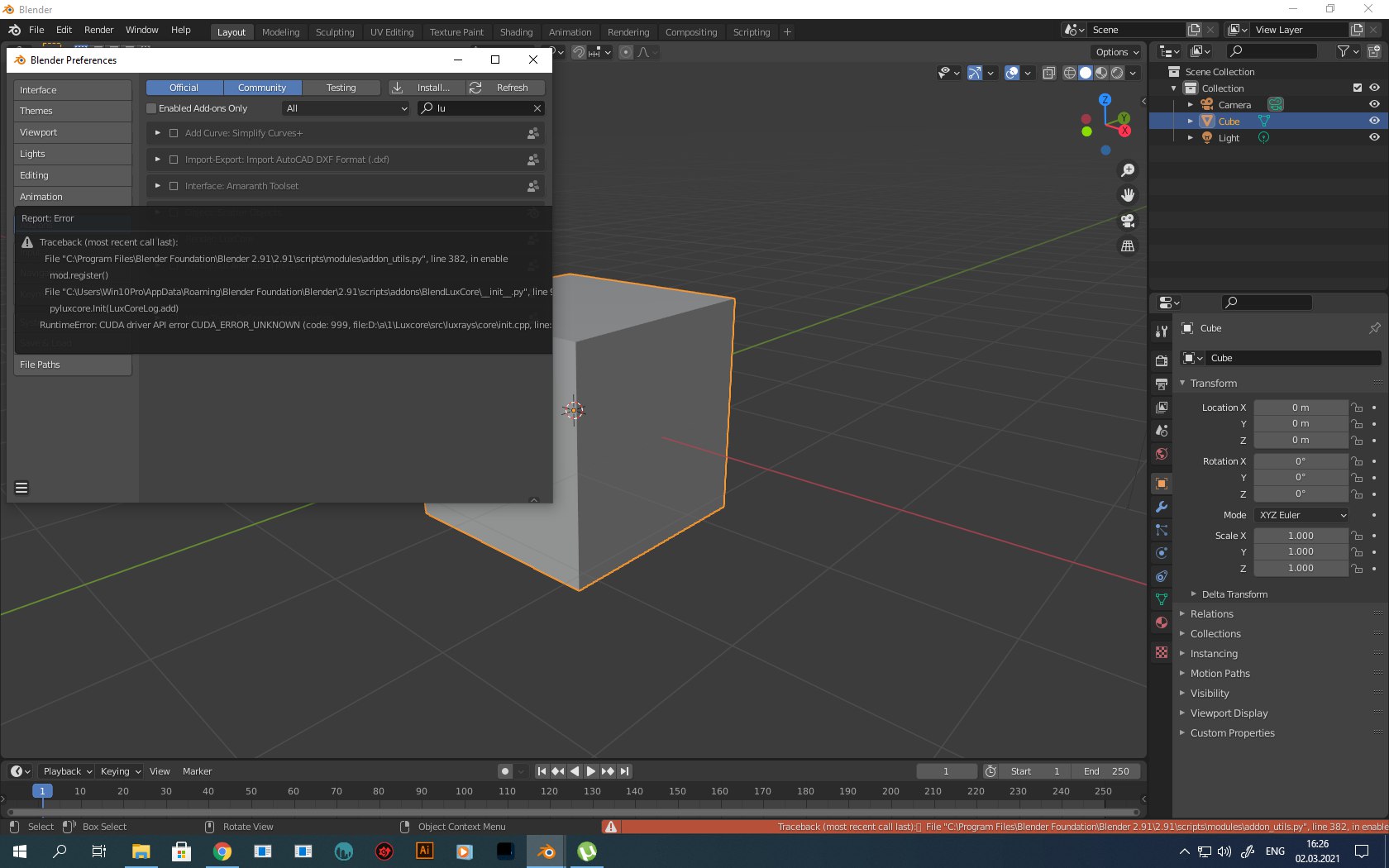Expand Simplify Curves+ addon details
Screen dimensions: 1389x868
coord(158,133)
